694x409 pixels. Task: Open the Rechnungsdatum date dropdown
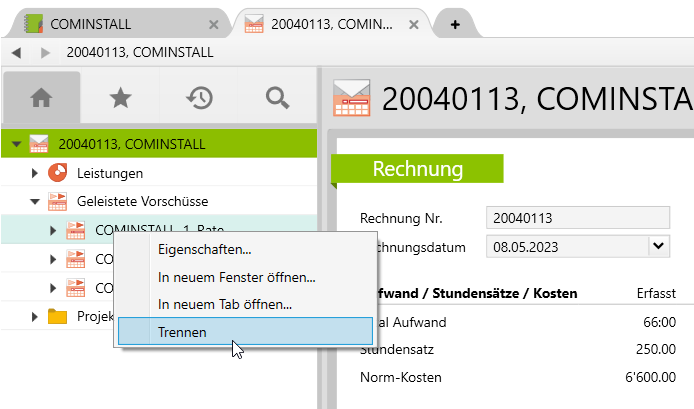coord(658,245)
